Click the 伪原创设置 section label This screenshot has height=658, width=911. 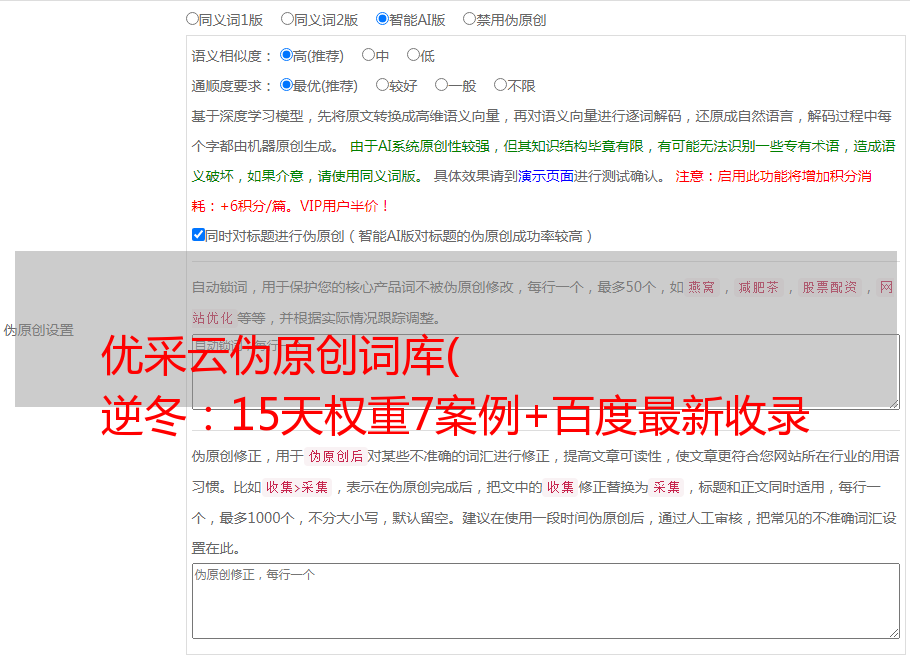pos(38,330)
